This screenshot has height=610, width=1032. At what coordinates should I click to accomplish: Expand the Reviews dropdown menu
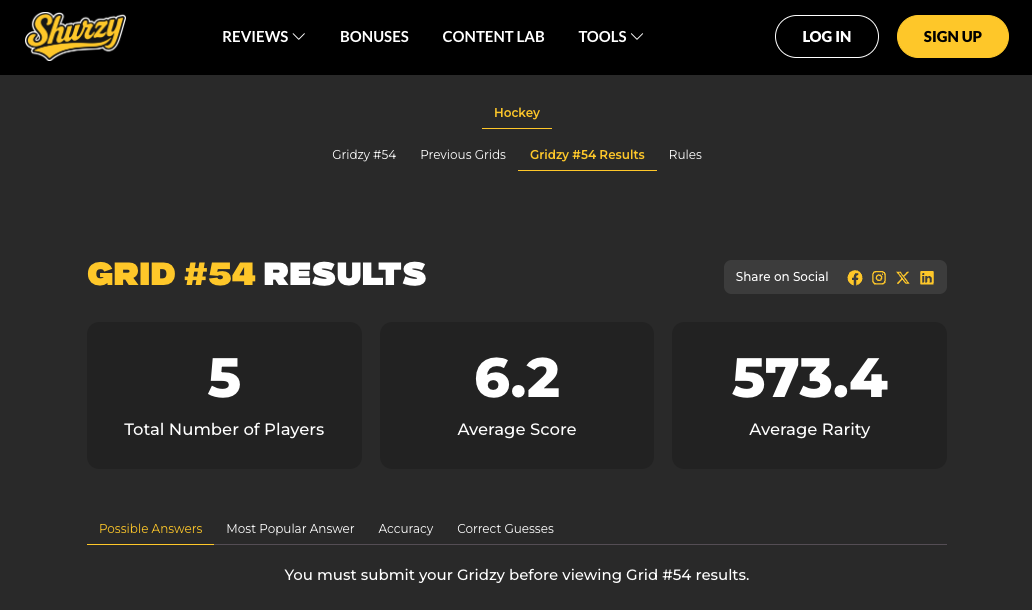pos(263,37)
